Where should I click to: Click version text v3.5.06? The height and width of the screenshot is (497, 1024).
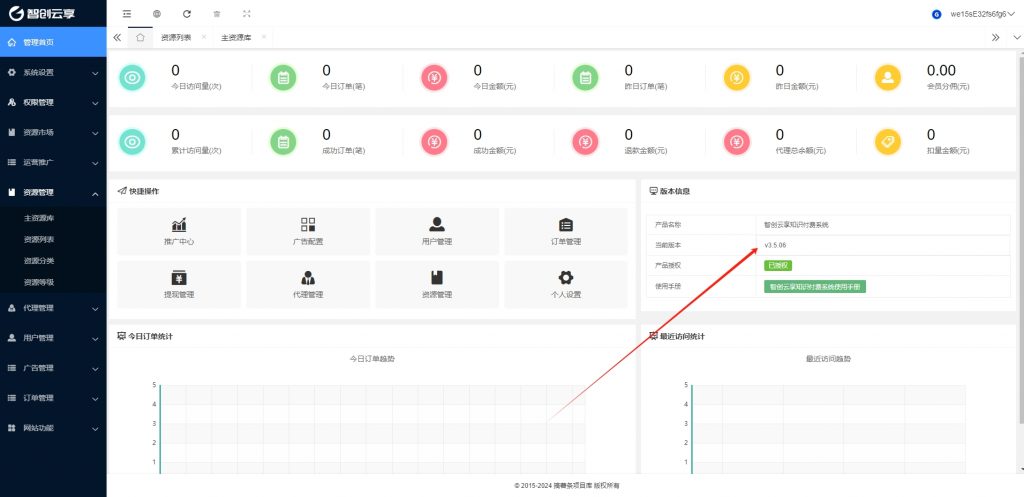pyautogui.click(x=775, y=245)
